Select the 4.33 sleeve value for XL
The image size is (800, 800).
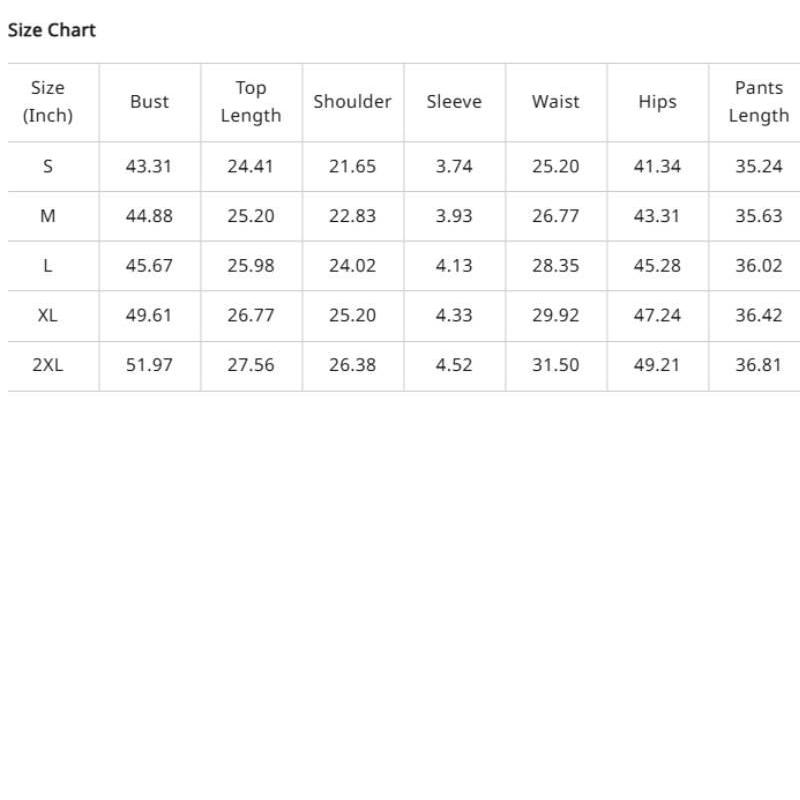(x=454, y=315)
